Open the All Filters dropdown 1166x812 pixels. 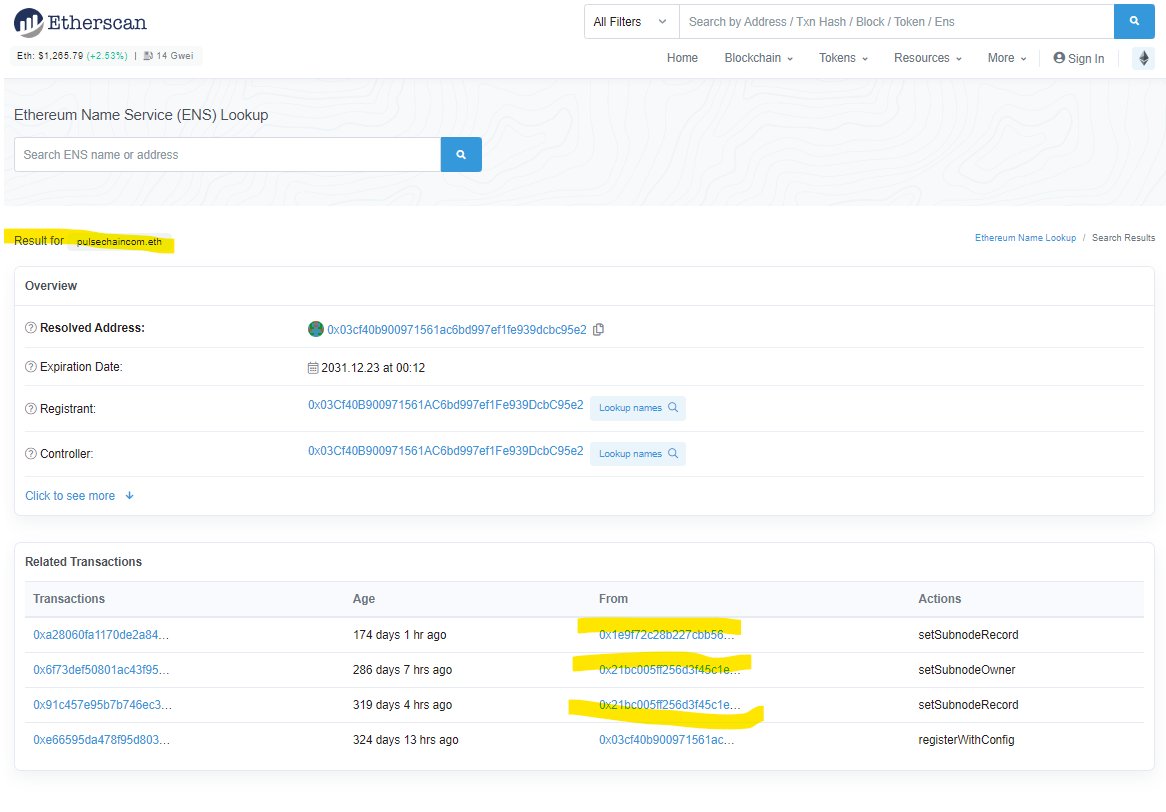(x=631, y=22)
